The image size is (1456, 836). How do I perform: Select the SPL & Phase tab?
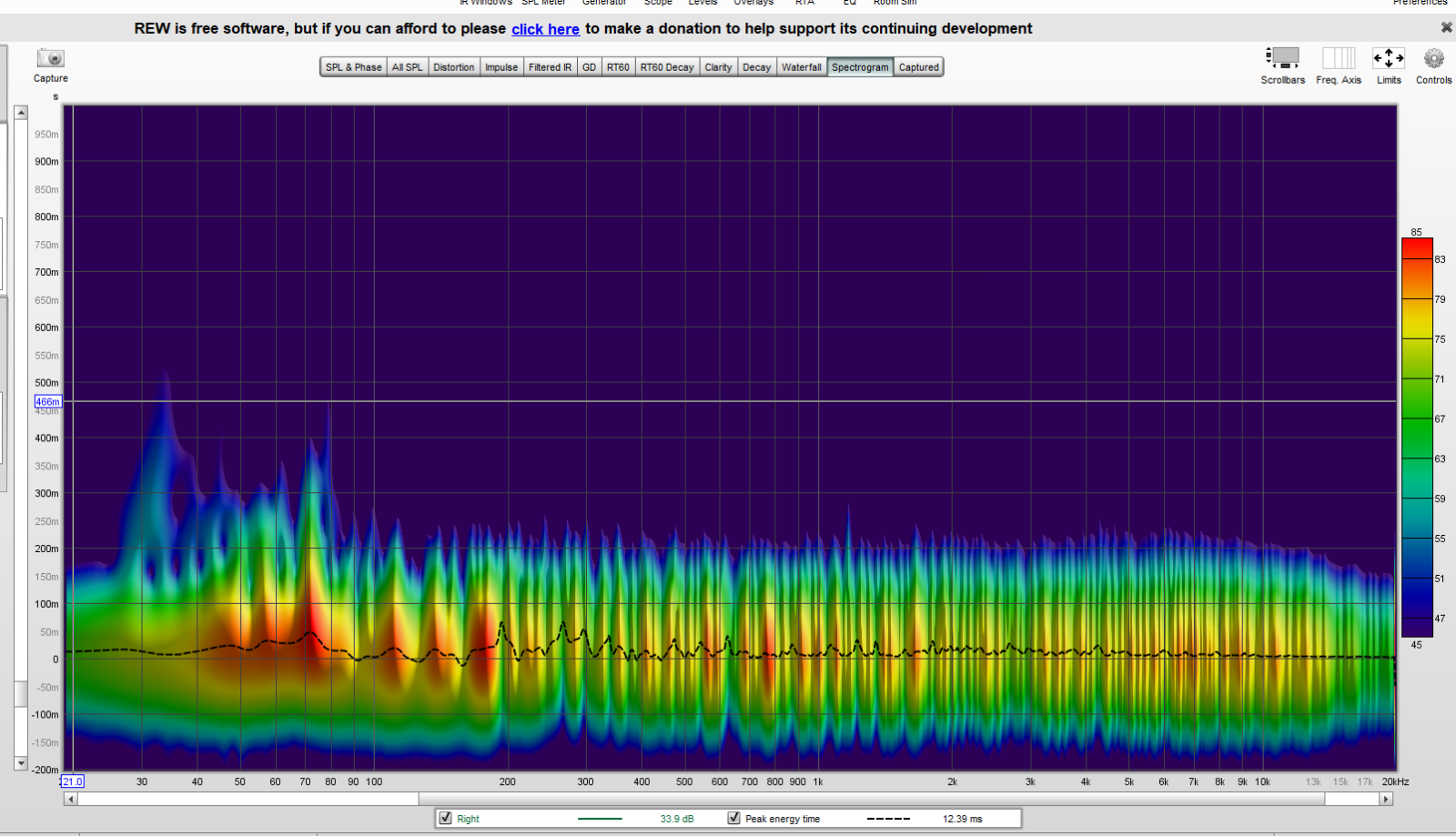tap(353, 67)
